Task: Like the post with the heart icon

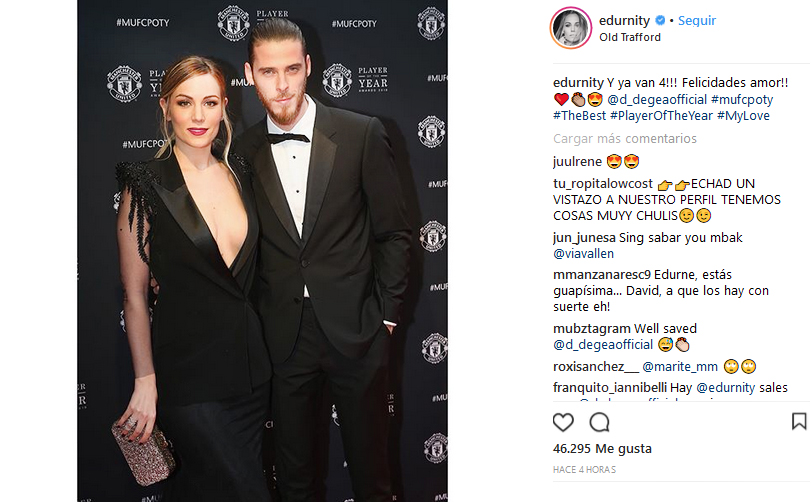Action: point(563,423)
